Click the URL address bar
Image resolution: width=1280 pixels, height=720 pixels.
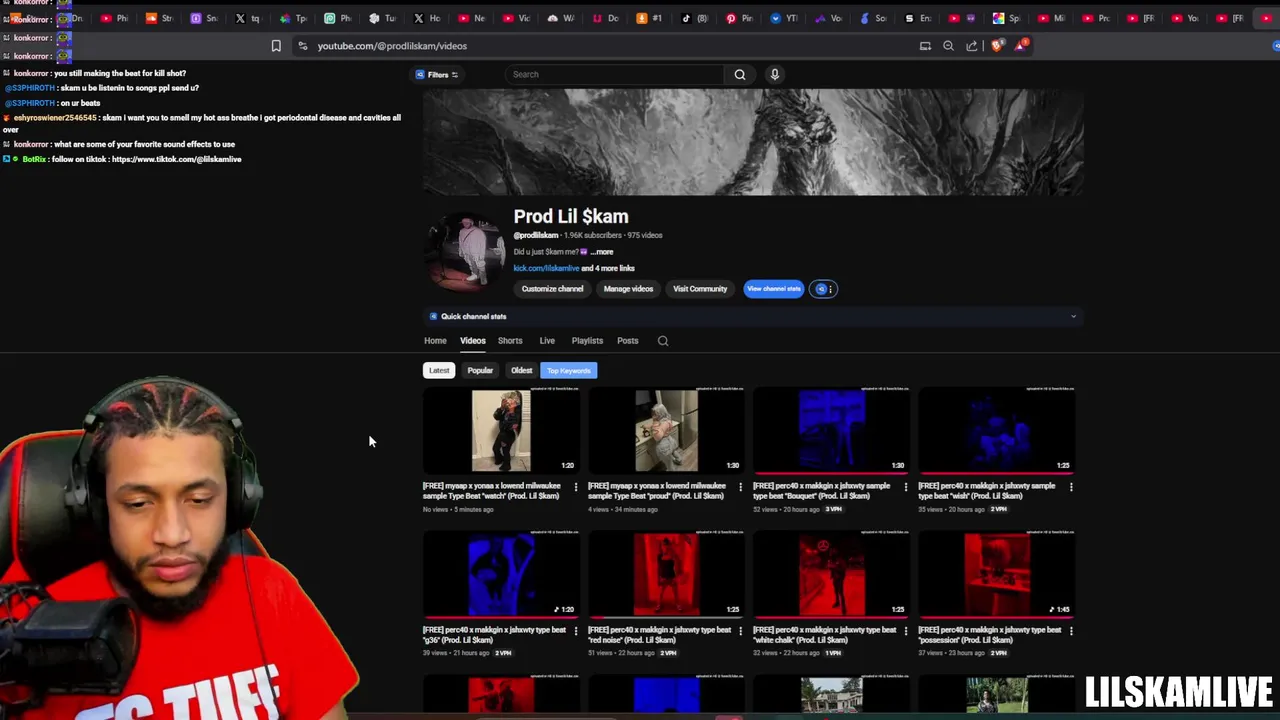600,46
